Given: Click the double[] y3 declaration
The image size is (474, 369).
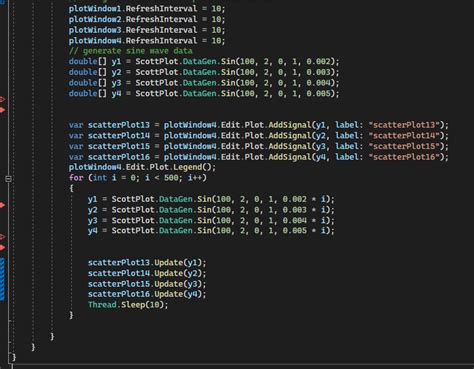Looking at the screenshot, I should (x=204, y=83).
